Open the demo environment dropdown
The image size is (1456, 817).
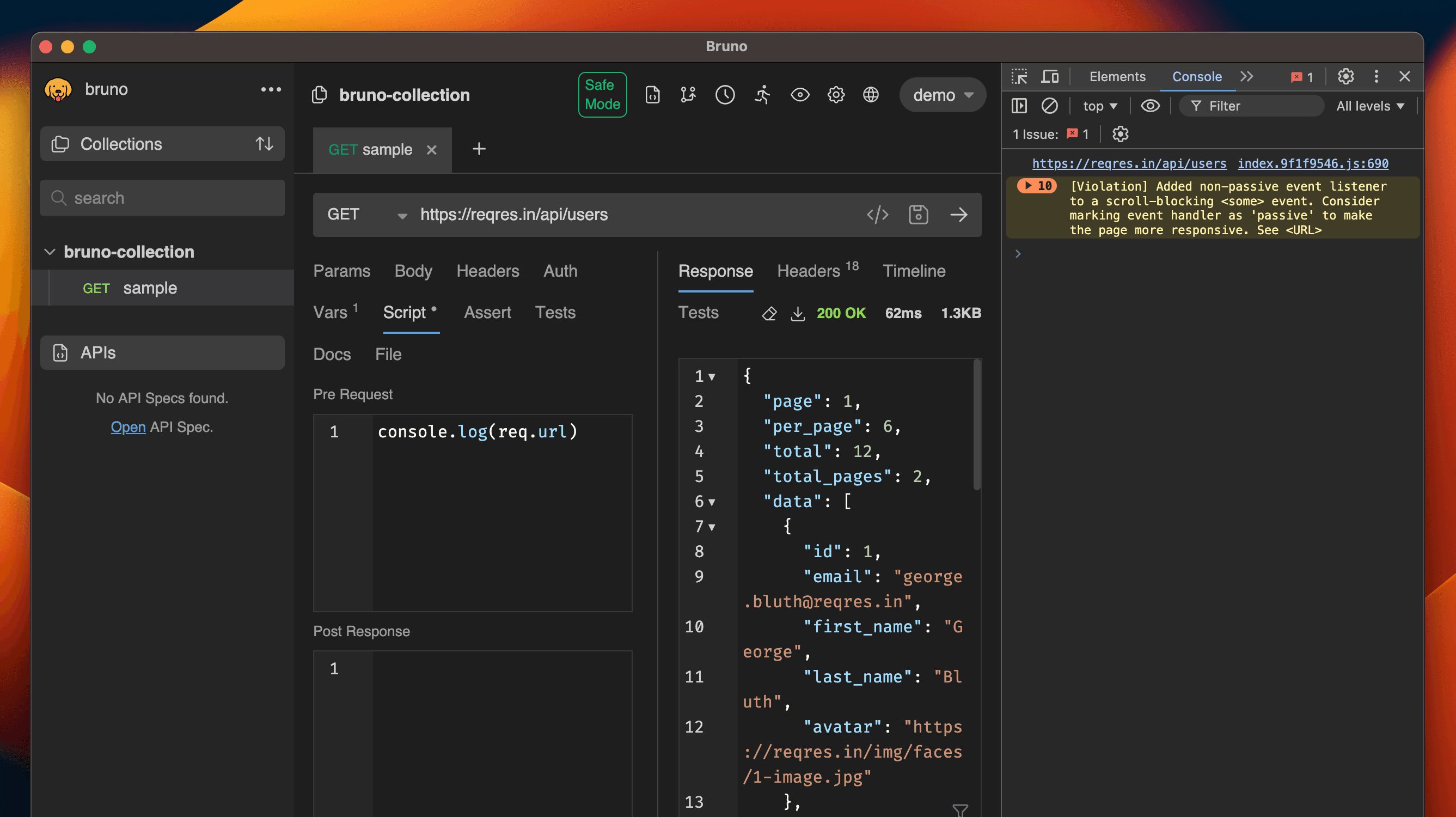(x=942, y=94)
